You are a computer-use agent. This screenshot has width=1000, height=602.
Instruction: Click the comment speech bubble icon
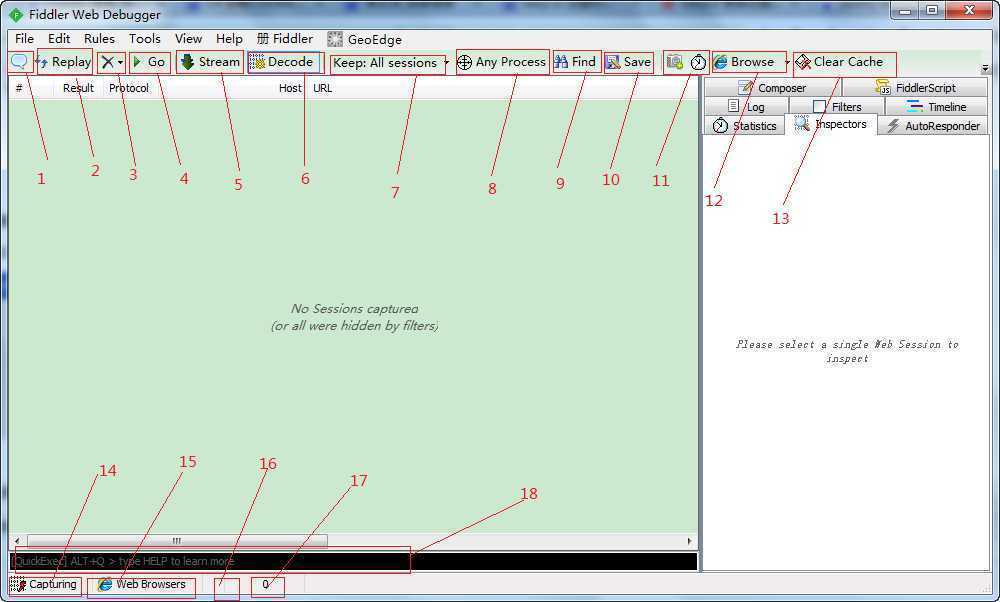tap(20, 62)
